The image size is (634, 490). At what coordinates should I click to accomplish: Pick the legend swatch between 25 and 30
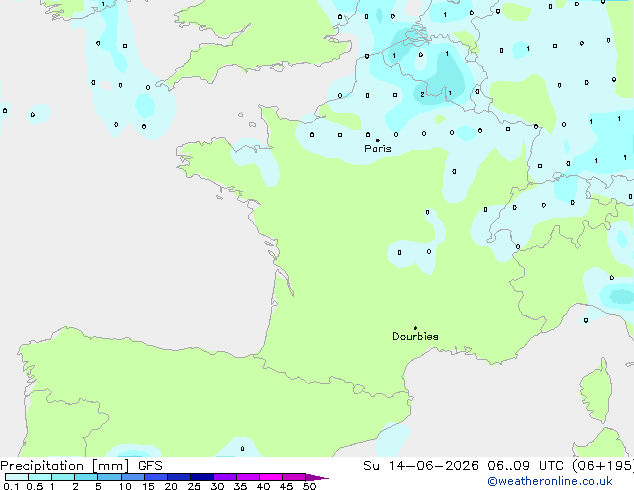(x=202, y=477)
